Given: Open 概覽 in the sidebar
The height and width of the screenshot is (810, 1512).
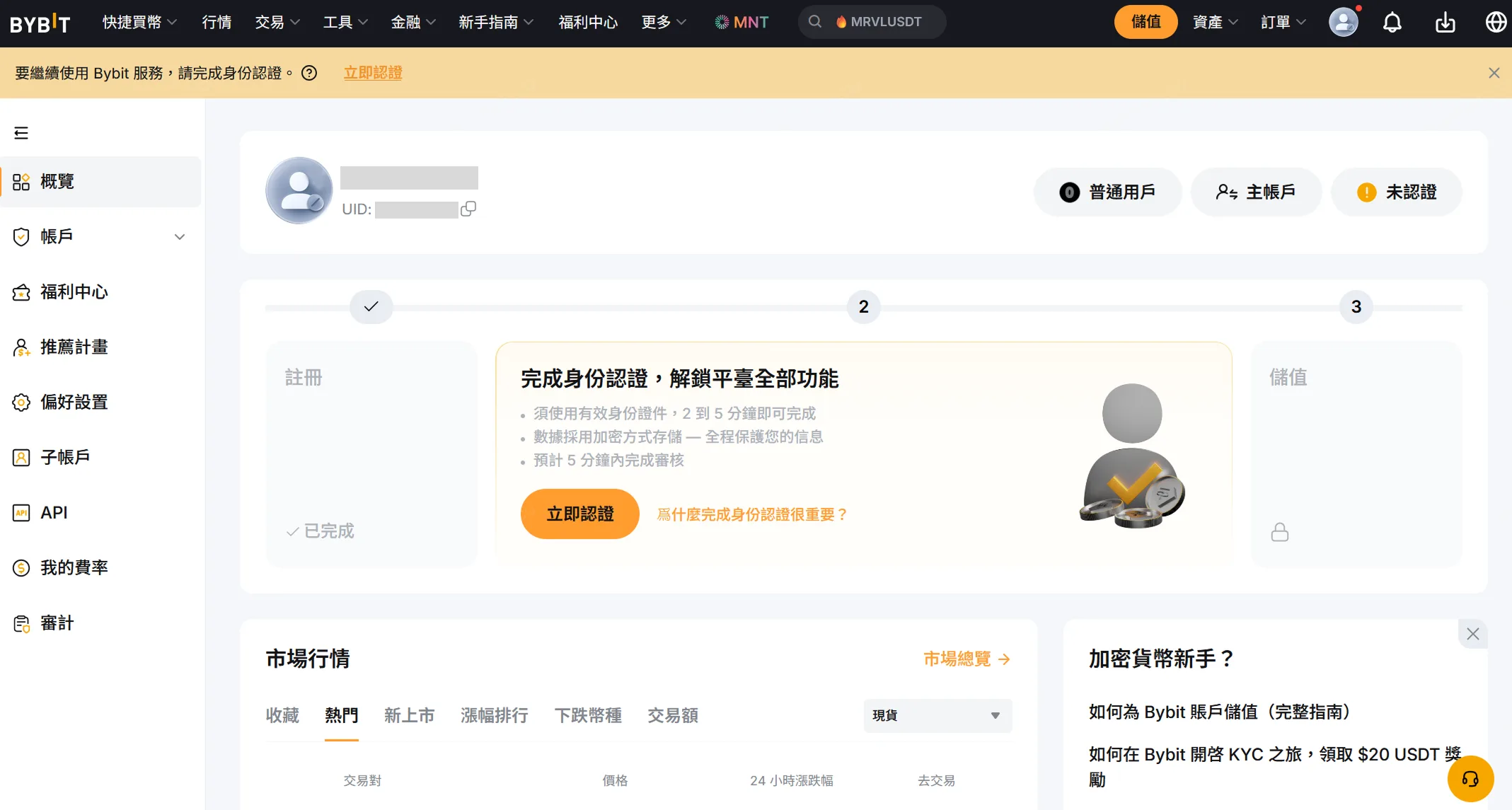Looking at the screenshot, I should click(101, 182).
